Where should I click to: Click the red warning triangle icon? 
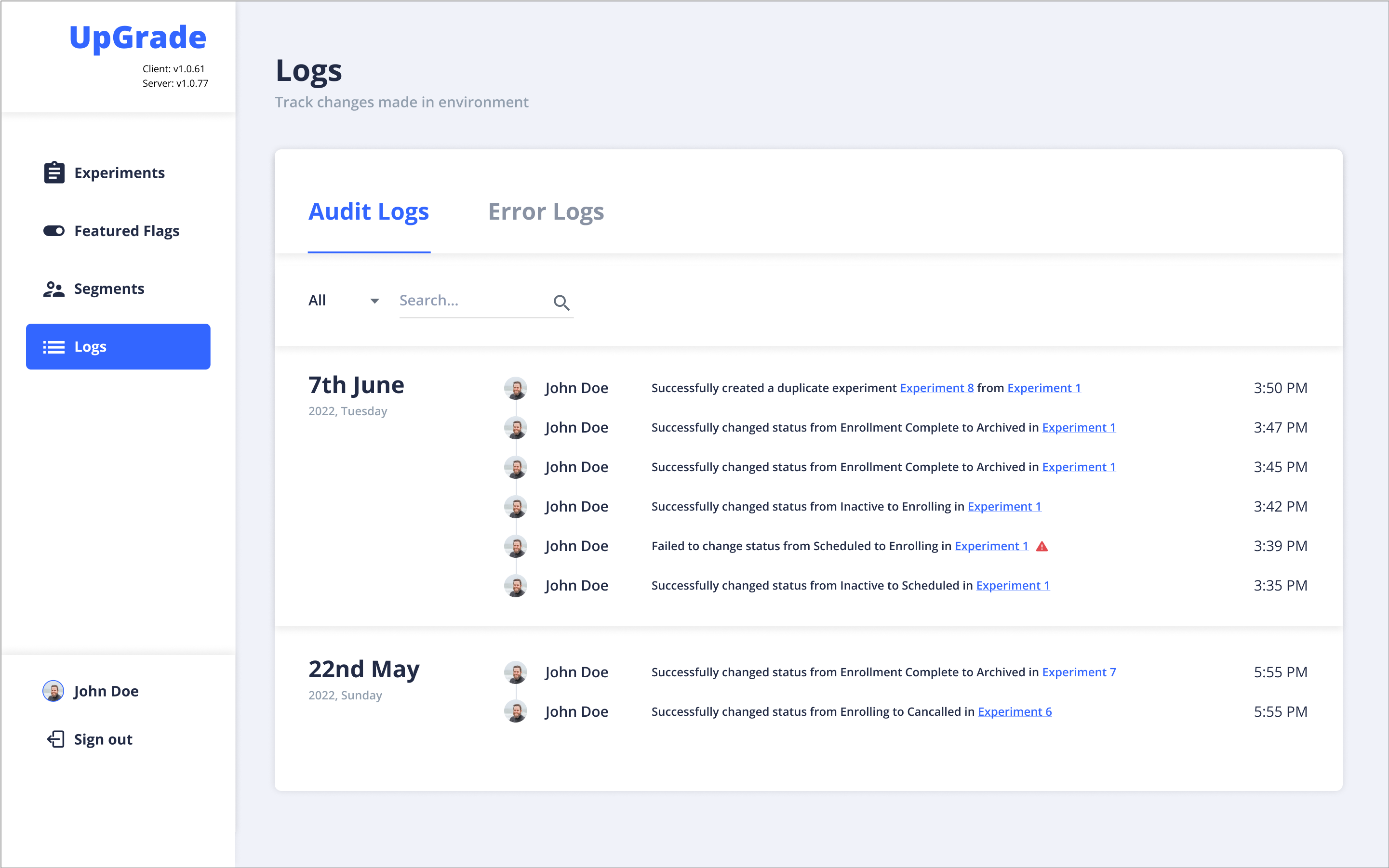point(1042,547)
